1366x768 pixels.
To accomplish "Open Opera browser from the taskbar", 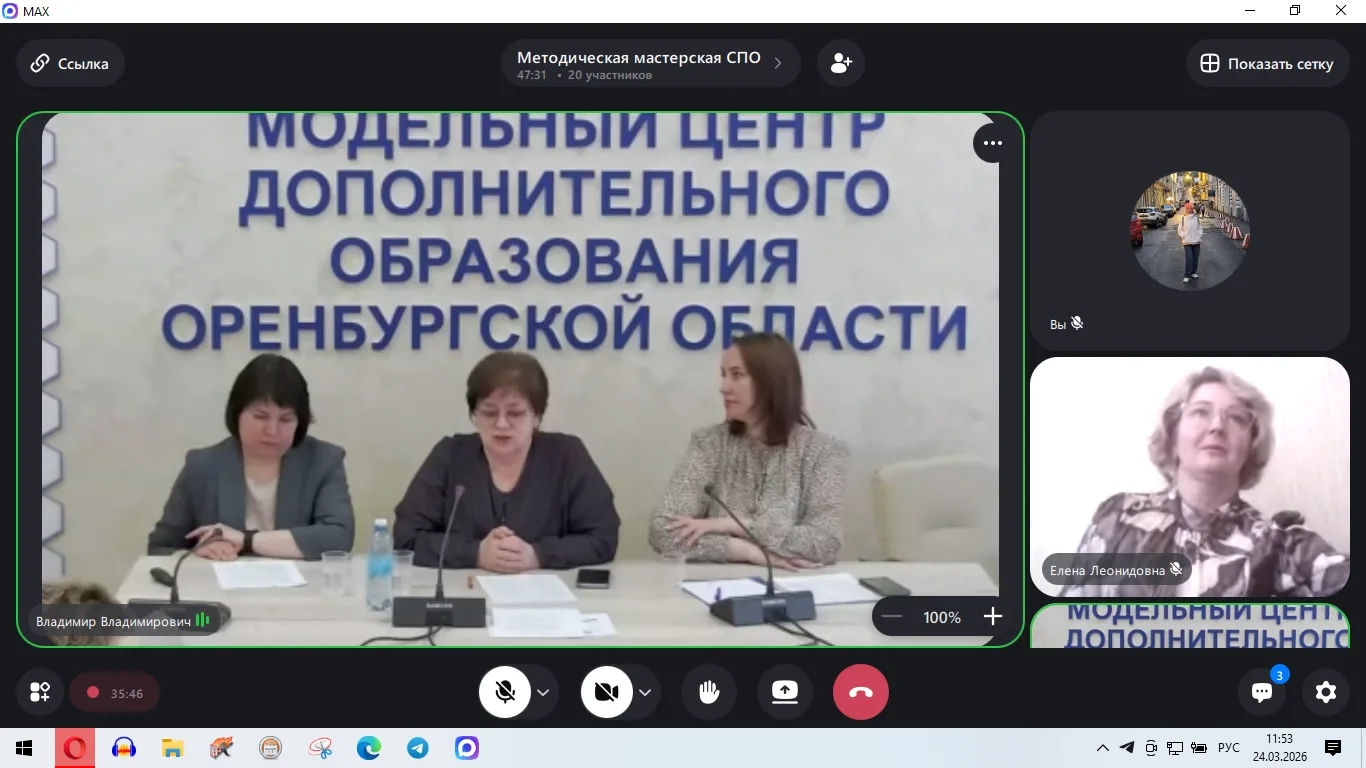I will point(75,748).
